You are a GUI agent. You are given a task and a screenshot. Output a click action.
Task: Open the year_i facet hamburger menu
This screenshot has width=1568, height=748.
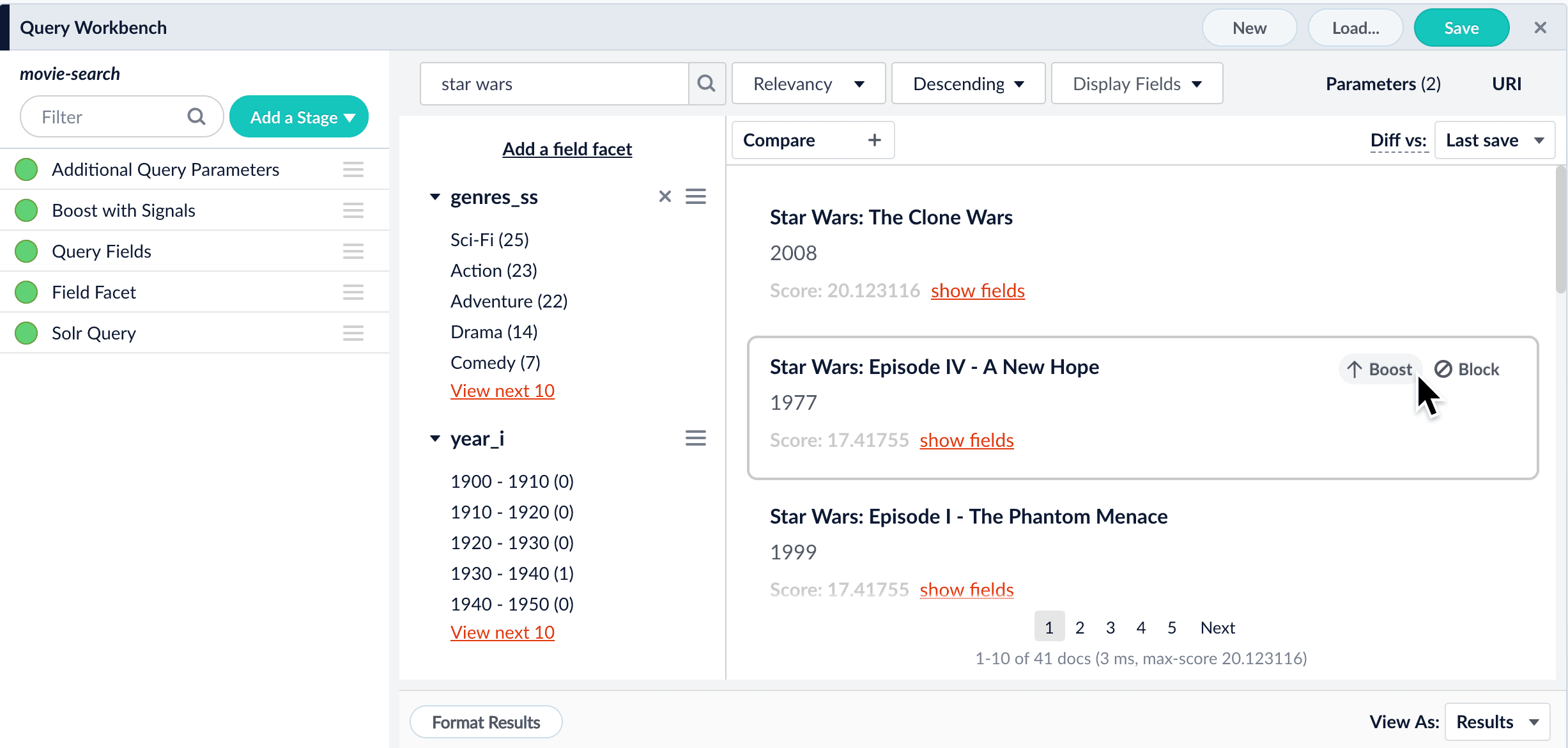696,438
